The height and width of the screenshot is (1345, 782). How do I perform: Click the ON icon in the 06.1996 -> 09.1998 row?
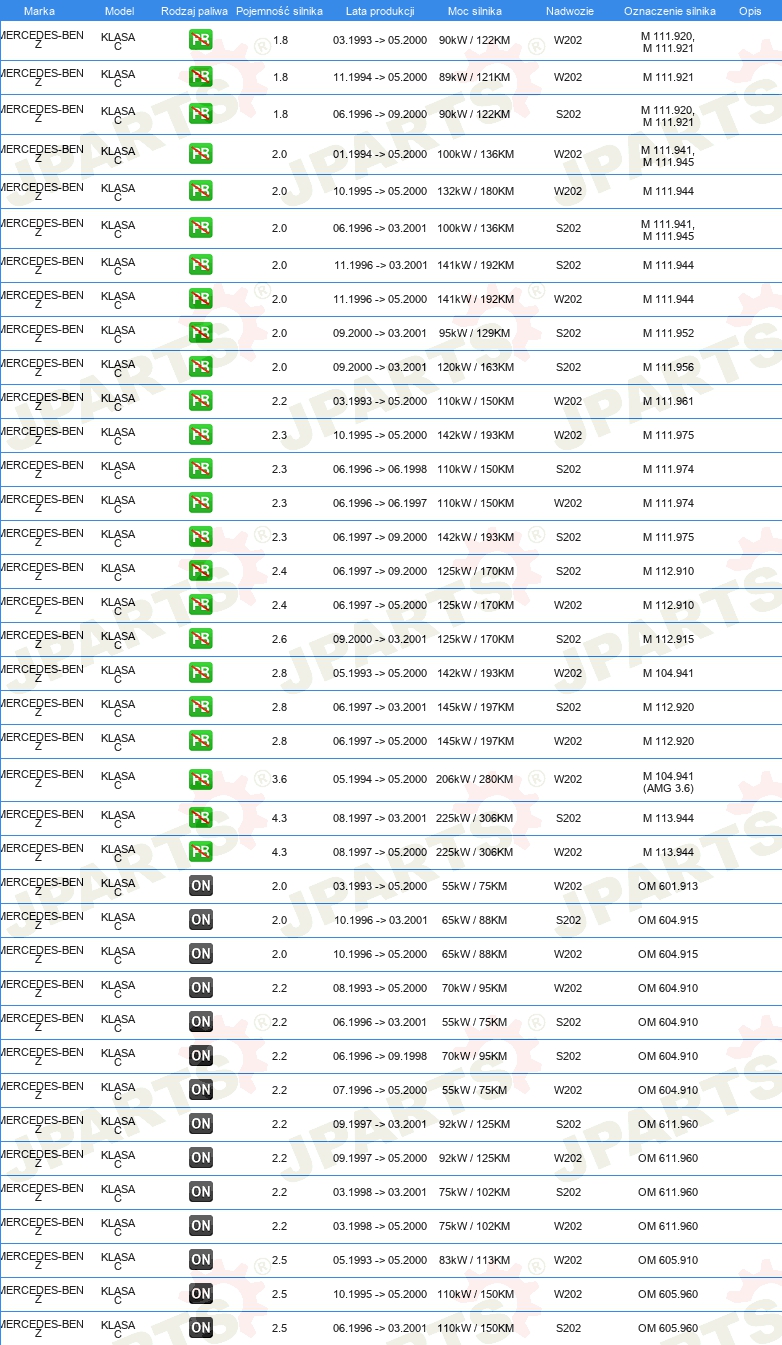[x=201, y=1056]
